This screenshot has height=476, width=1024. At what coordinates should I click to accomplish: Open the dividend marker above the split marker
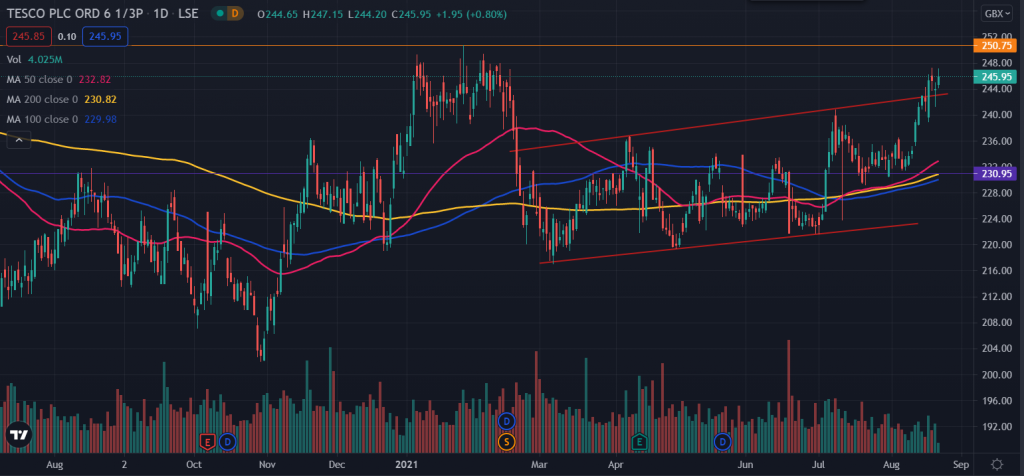point(507,421)
